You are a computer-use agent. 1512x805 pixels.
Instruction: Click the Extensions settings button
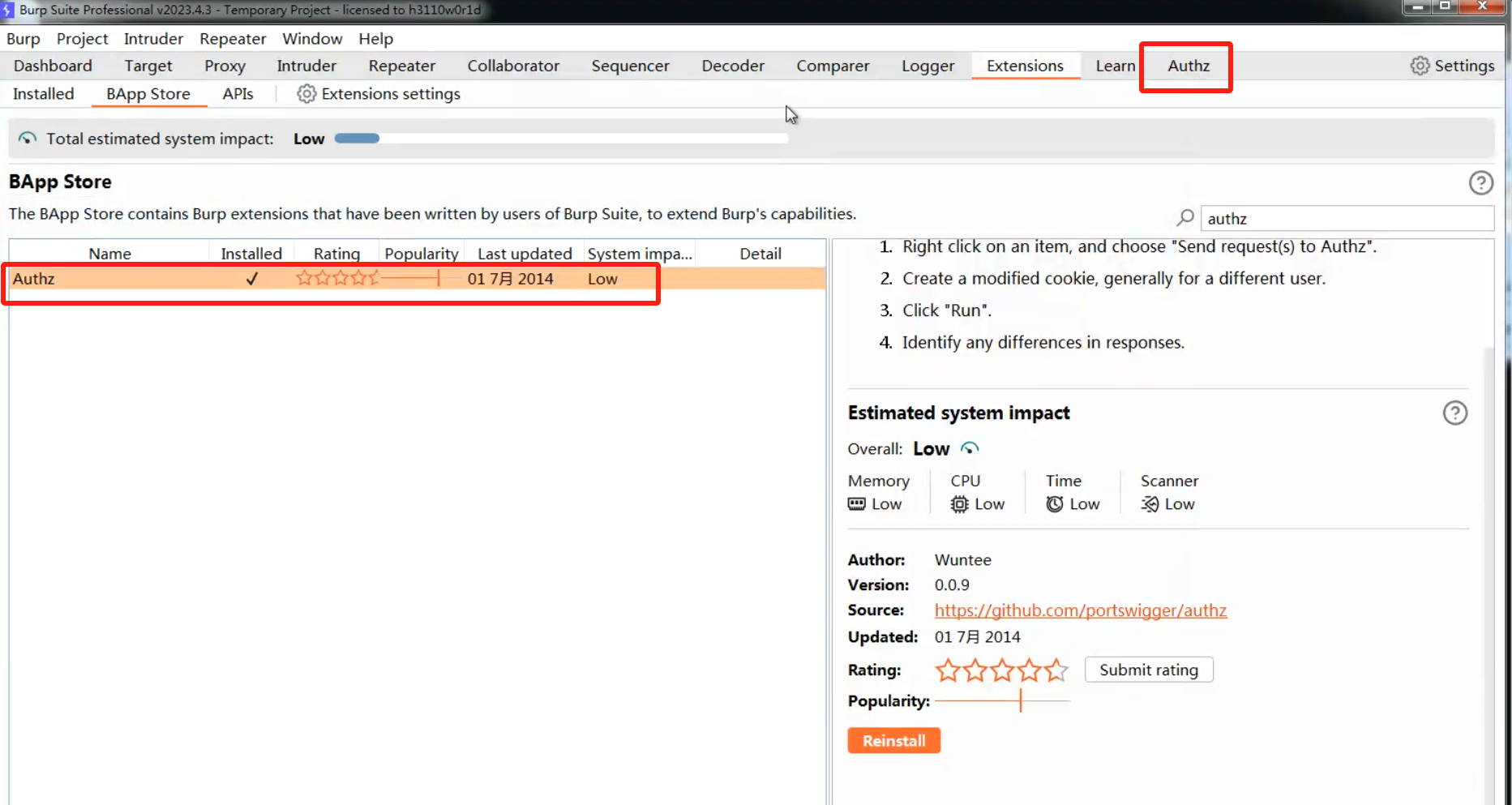coord(379,94)
